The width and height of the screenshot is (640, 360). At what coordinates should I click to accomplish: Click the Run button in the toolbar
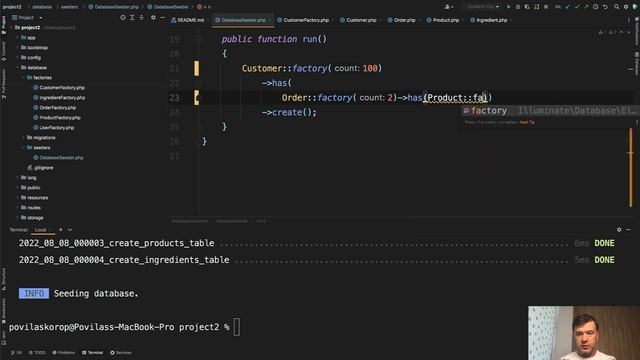tap(508, 7)
